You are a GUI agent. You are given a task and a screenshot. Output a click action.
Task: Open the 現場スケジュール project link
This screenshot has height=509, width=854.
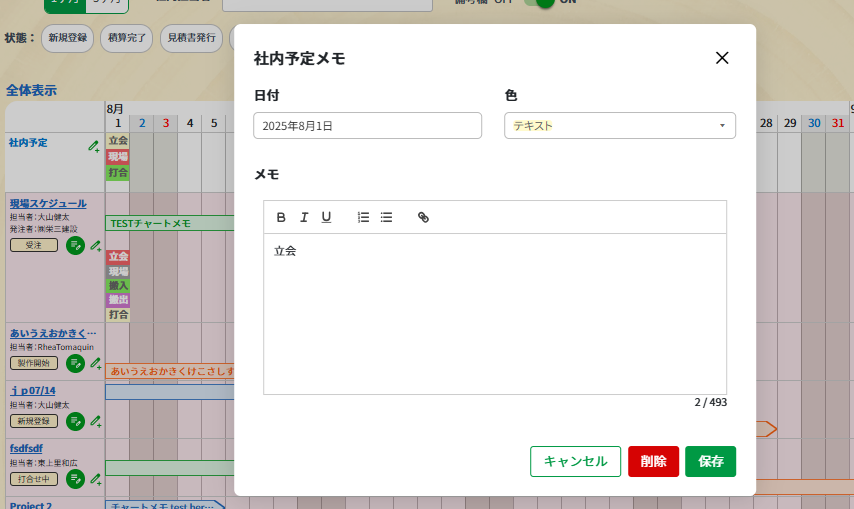(48, 204)
